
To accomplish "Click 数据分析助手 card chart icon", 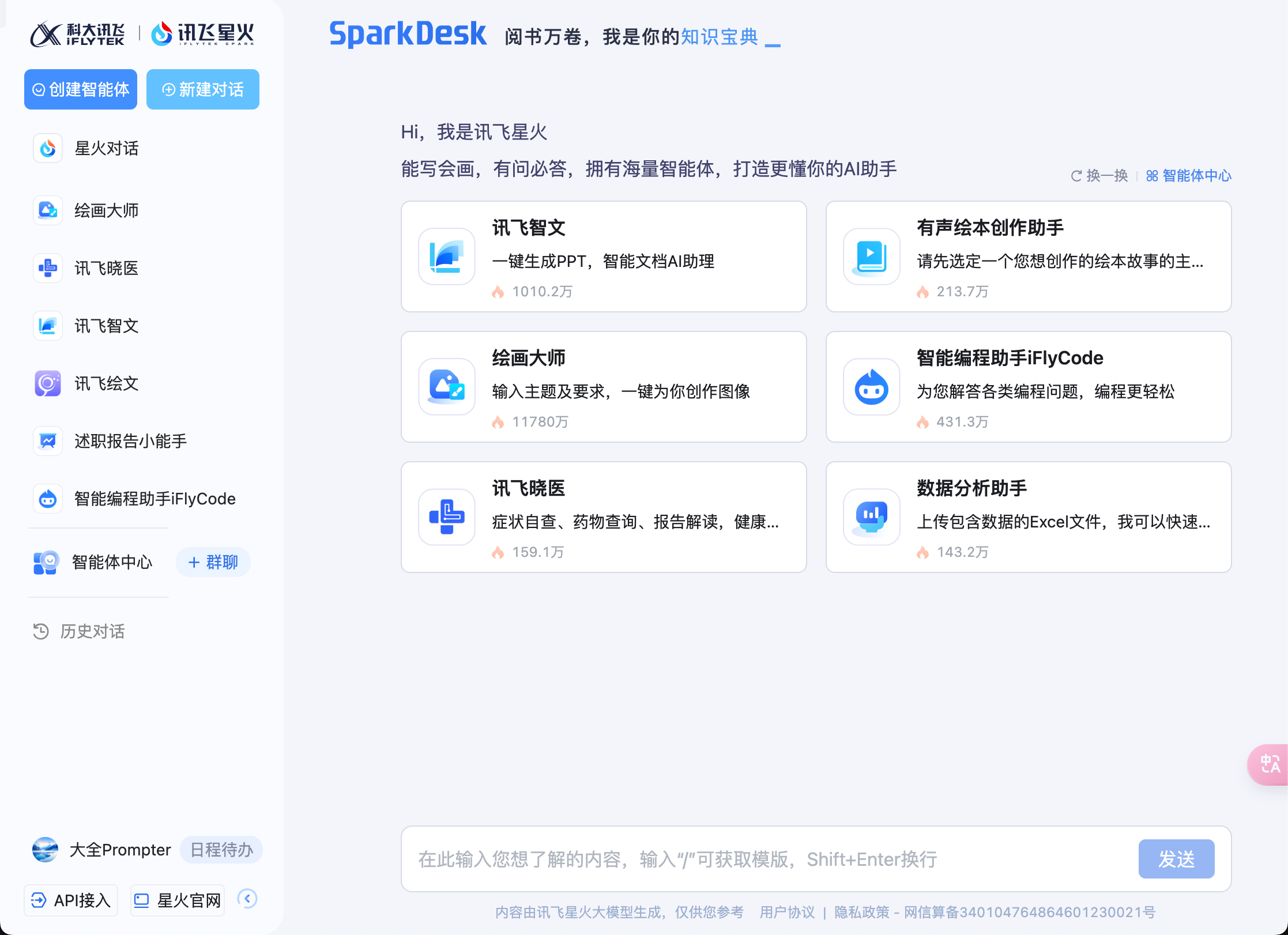I will click(871, 517).
